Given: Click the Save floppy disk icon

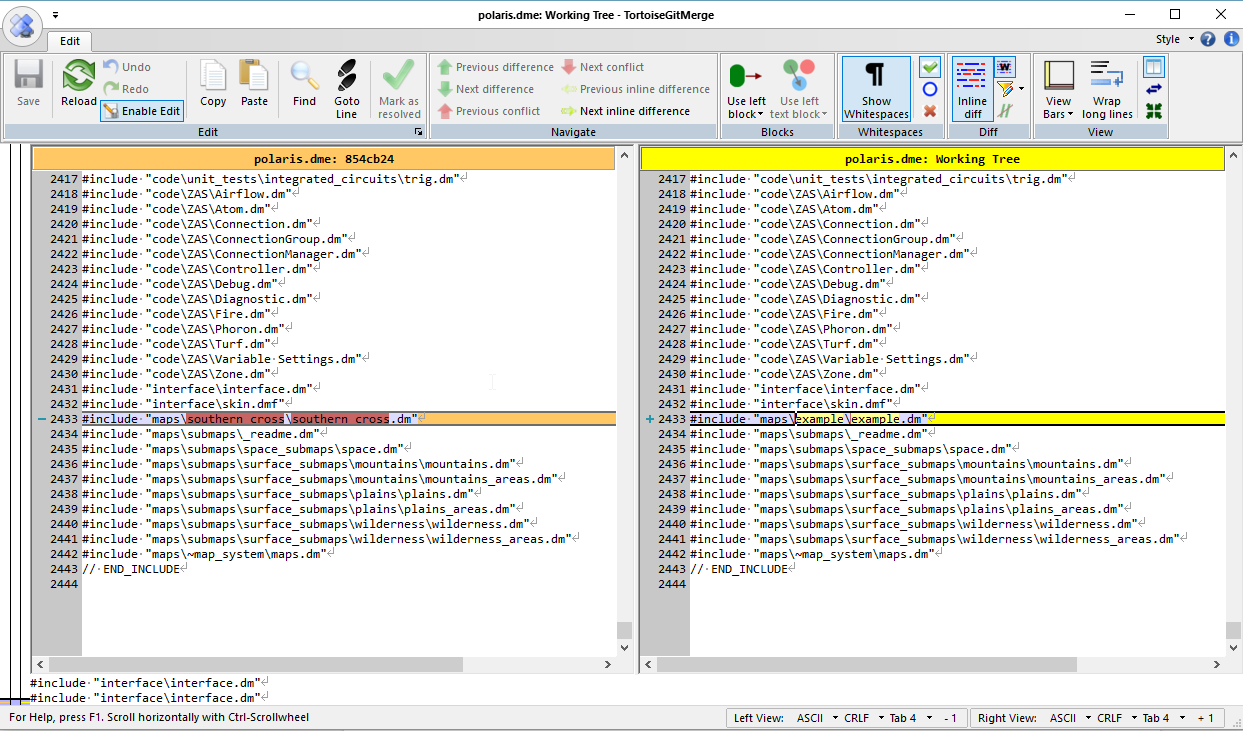Looking at the screenshot, I should [28, 83].
